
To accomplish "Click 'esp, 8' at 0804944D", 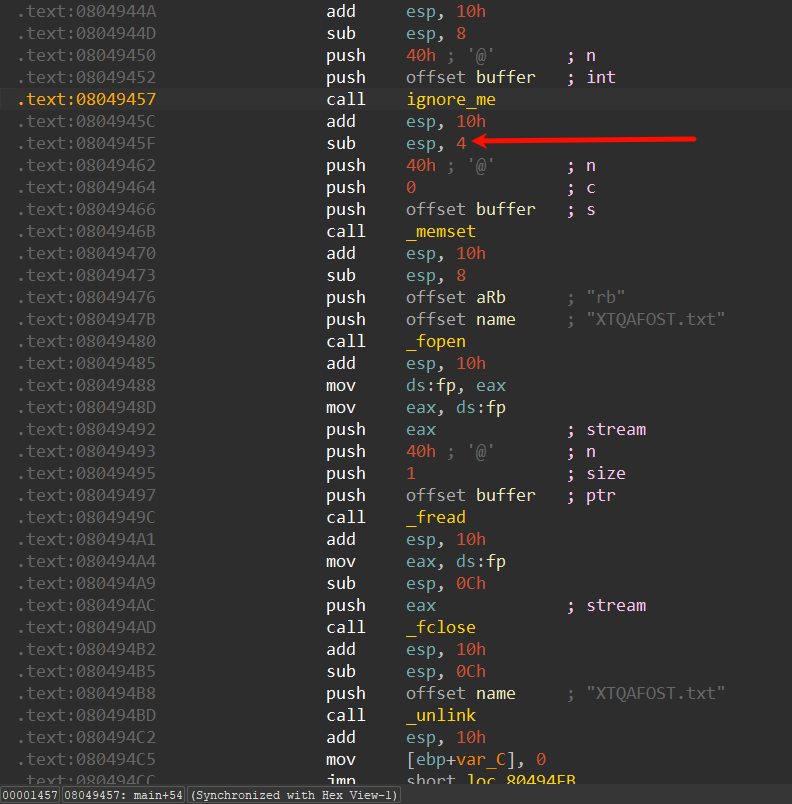I will pos(436,33).
